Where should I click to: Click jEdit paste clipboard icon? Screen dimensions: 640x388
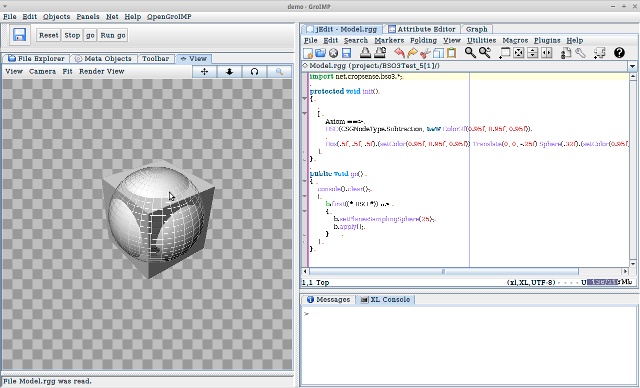point(451,53)
